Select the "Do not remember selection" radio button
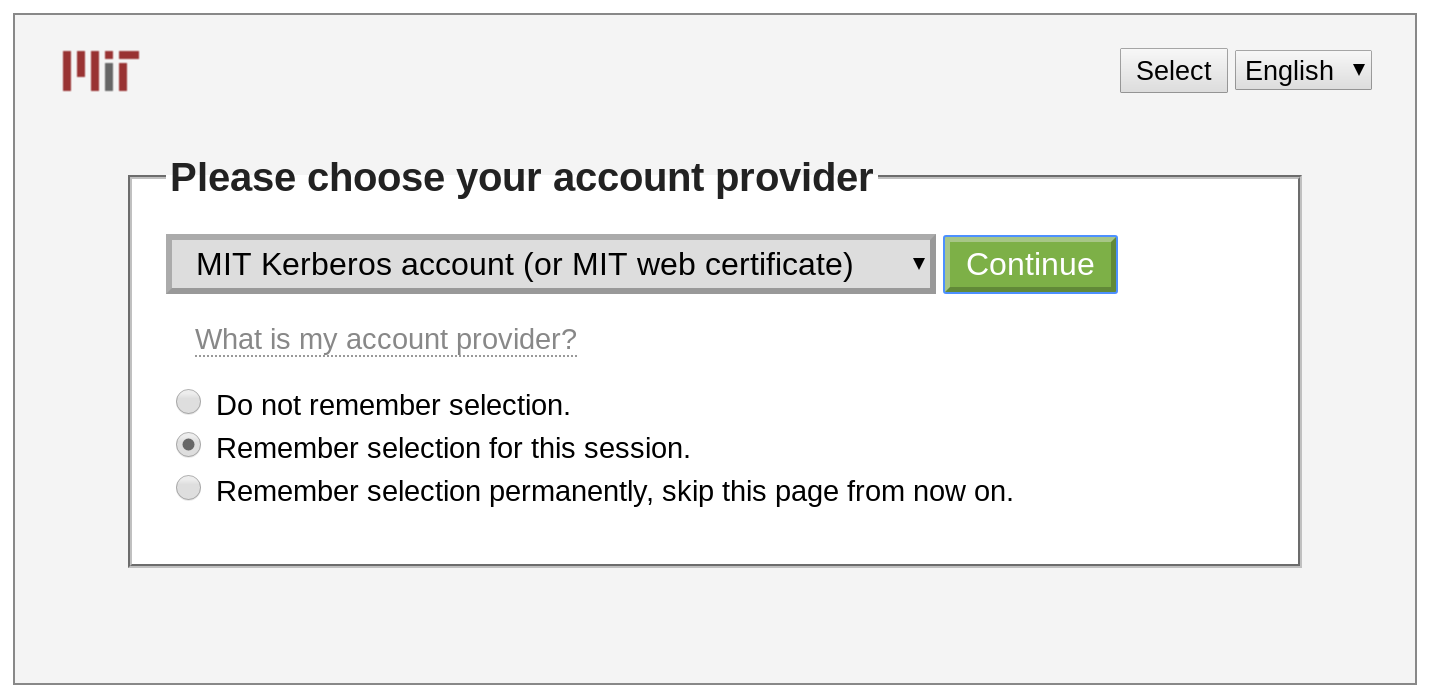Image resolution: width=1433 pixels, height=699 pixels. [188, 402]
